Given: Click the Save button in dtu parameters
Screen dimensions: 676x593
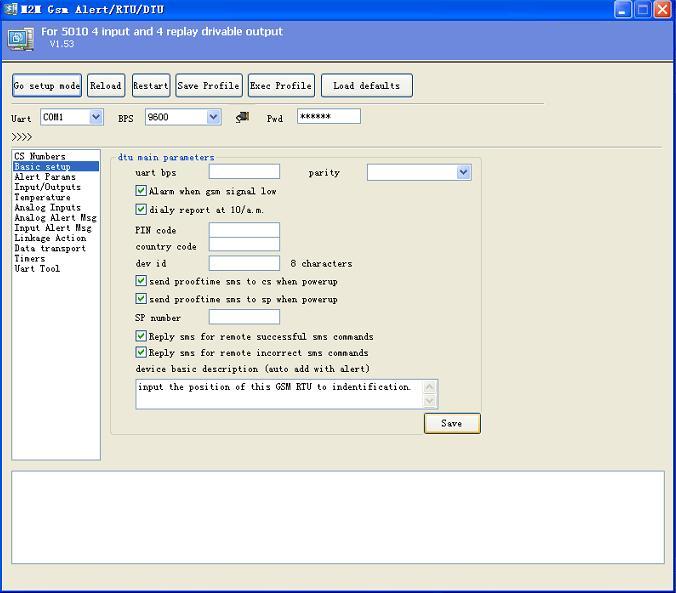Looking at the screenshot, I should [x=452, y=423].
